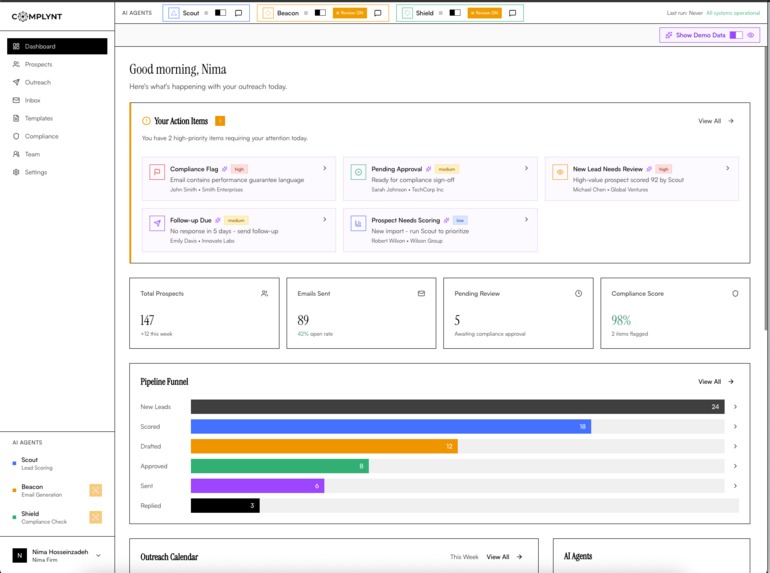Open Approved row chevron

tap(735, 466)
